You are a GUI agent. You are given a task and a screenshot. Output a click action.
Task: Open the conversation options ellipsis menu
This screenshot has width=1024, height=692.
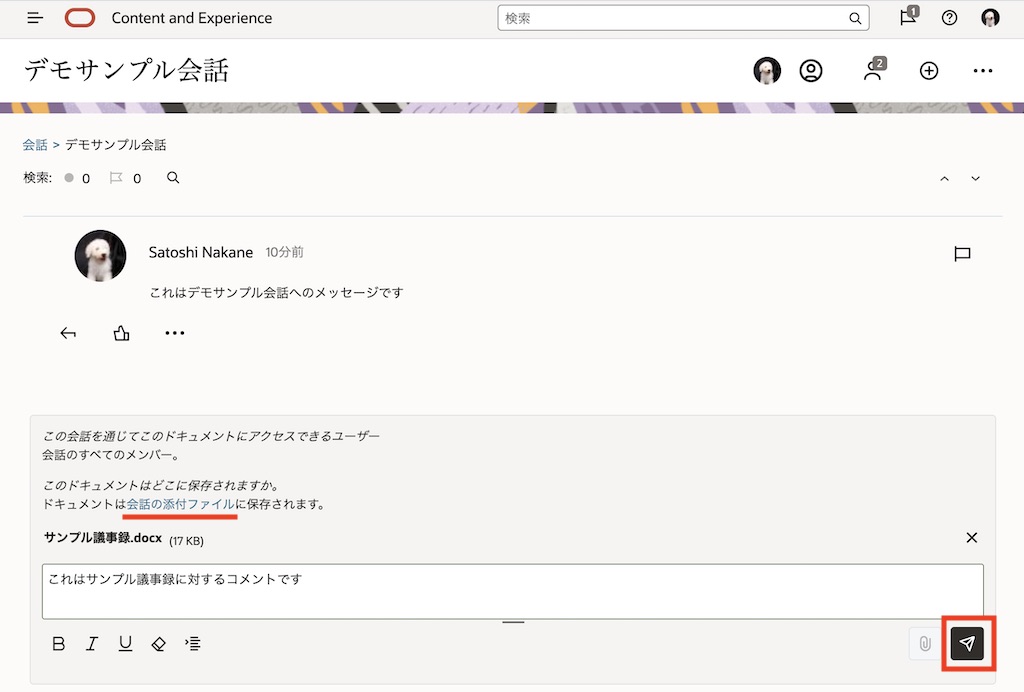[x=982, y=71]
